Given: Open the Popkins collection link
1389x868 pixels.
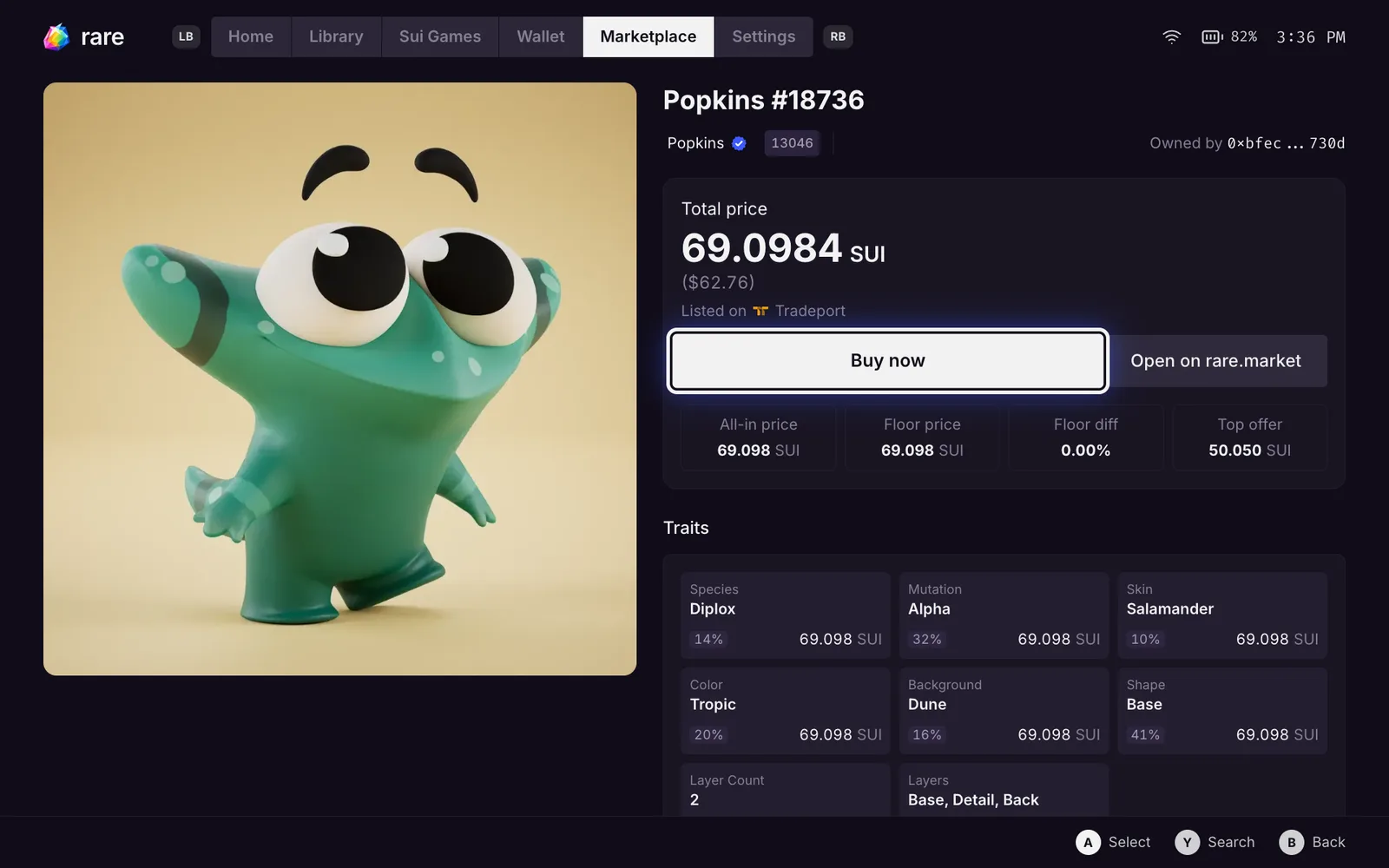Looking at the screenshot, I should [x=695, y=143].
